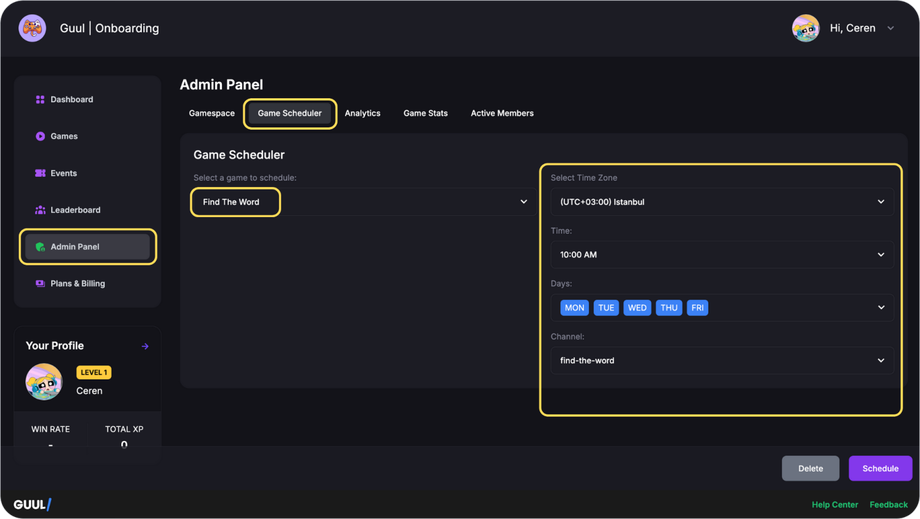
Task: Toggle the MON day chip
Action: [574, 308]
